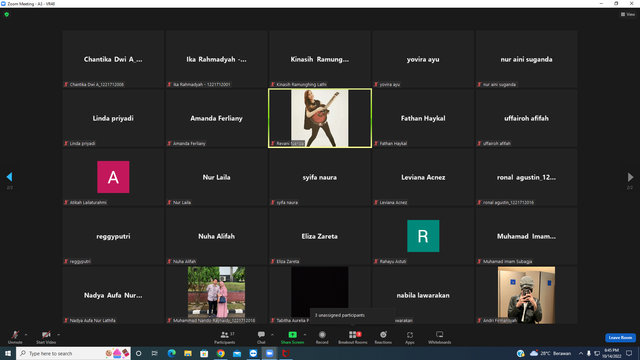Select the Chantika Dwi A tile
640x360 pixels.
tap(113, 59)
